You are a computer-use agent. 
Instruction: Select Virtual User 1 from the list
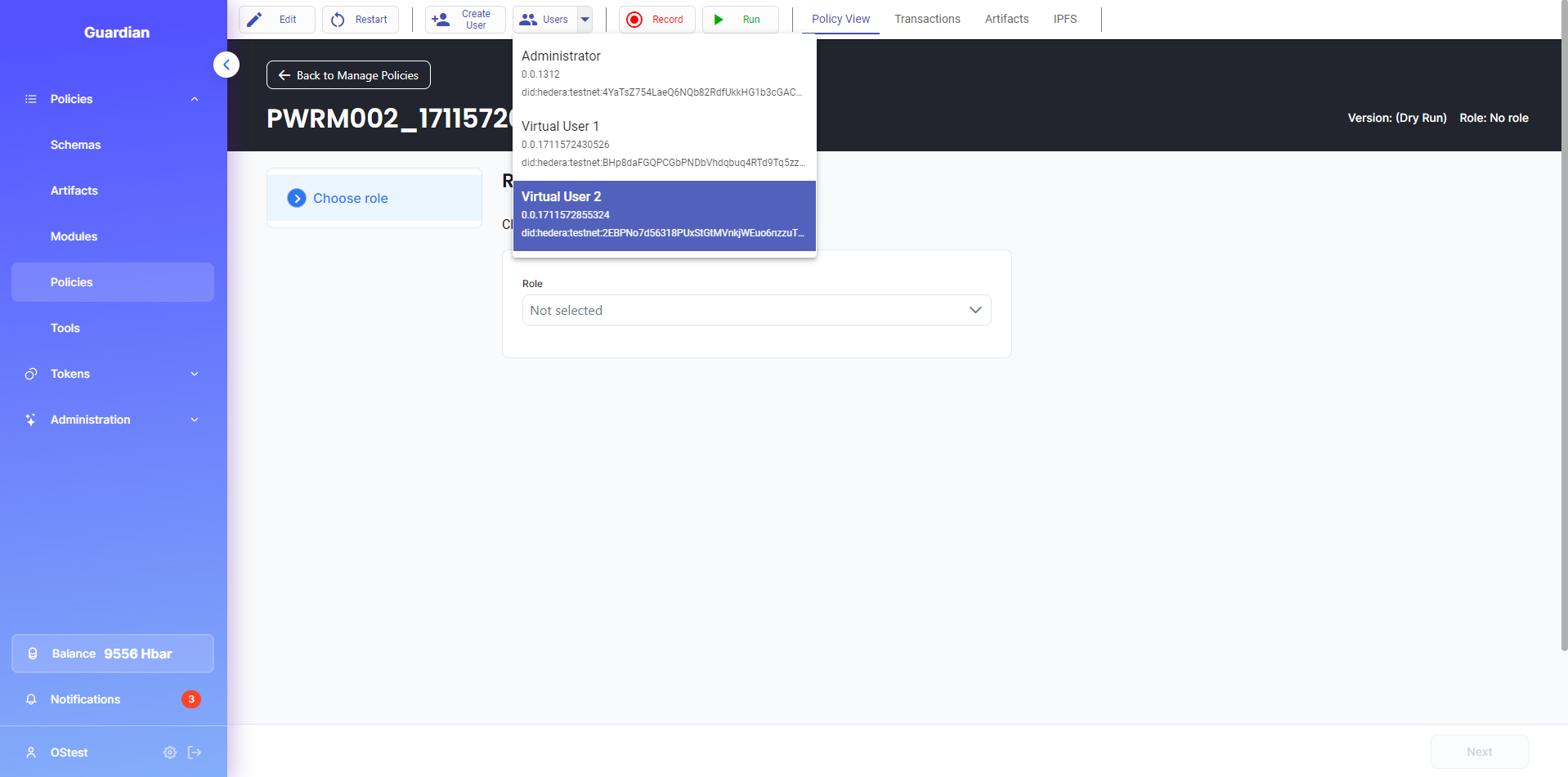click(664, 144)
